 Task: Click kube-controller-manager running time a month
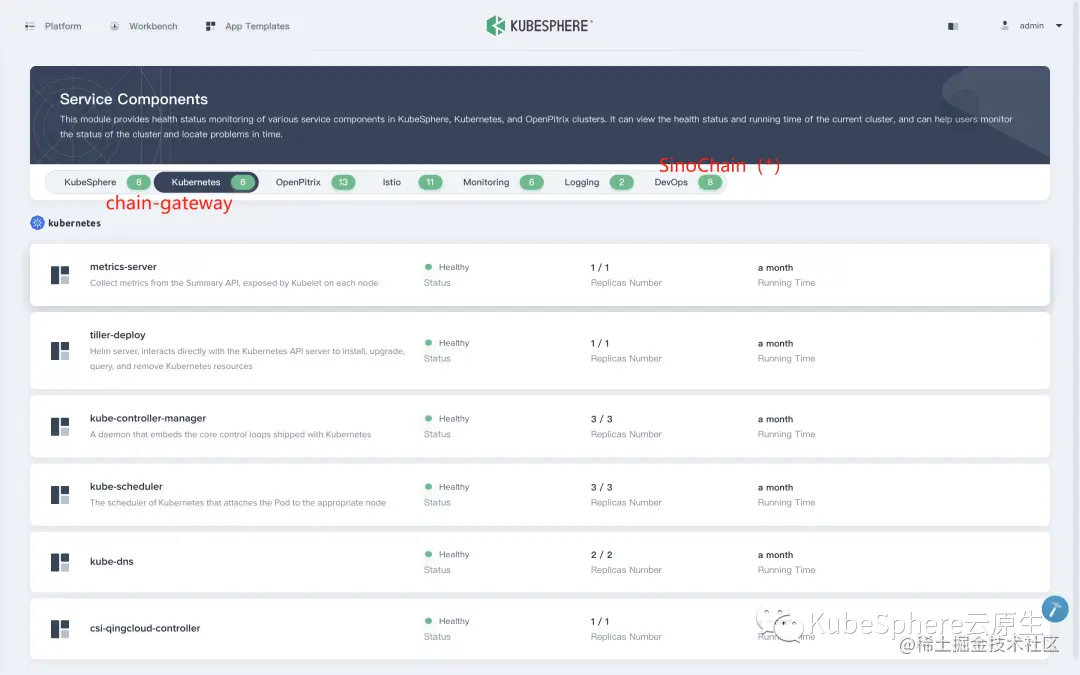coord(776,419)
